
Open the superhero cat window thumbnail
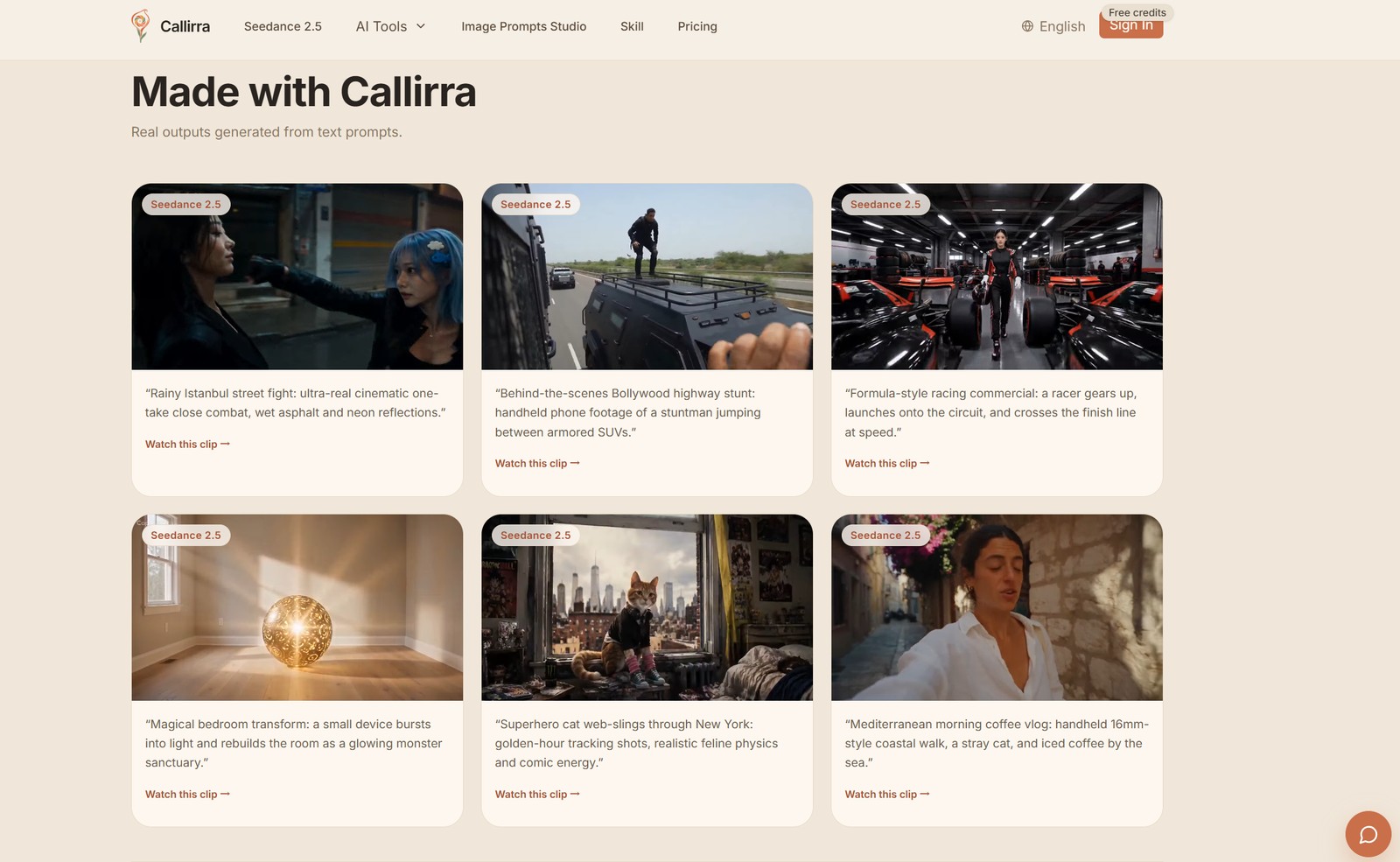coord(647,607)
